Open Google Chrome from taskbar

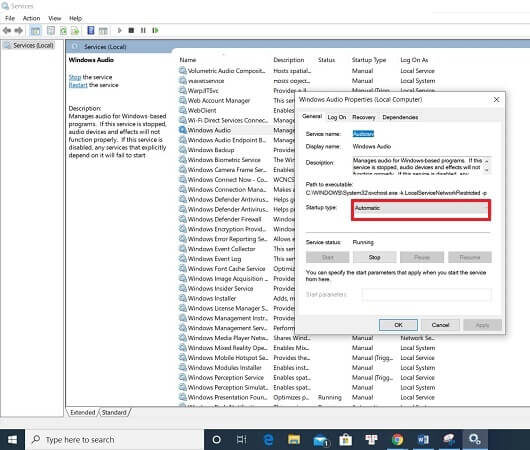click(x=397, y=440)
